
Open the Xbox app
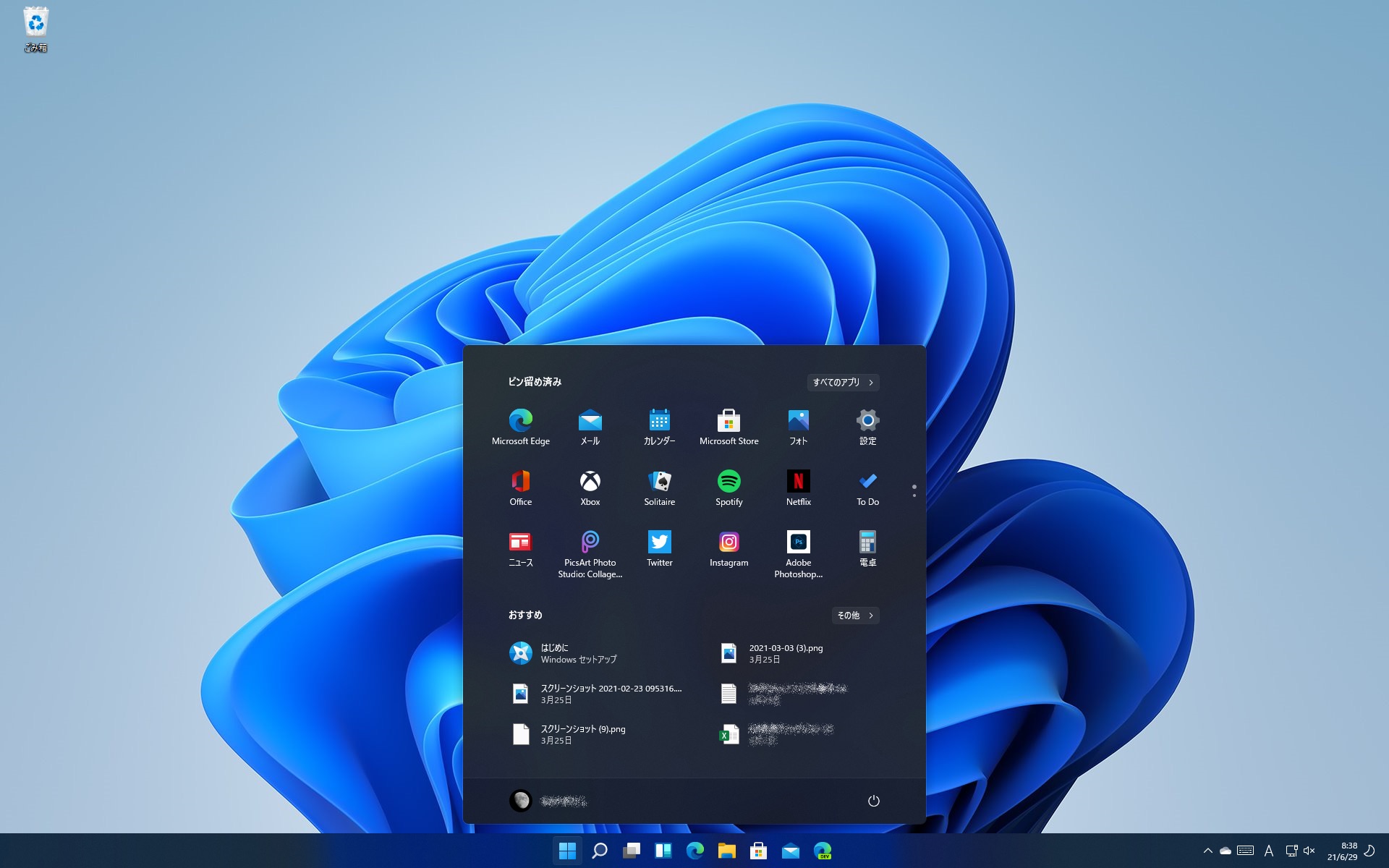[x=590, y=488]
